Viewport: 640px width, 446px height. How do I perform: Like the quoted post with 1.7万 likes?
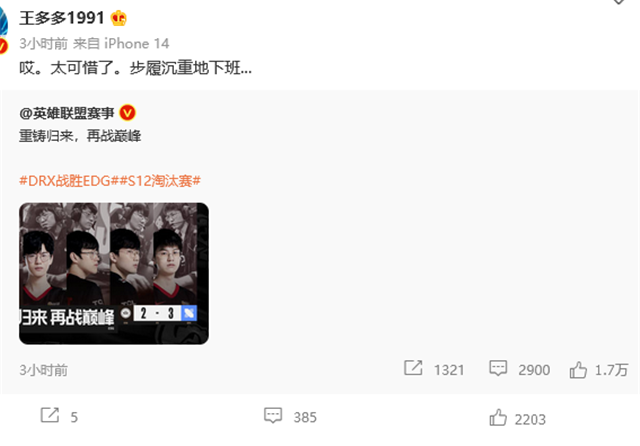tap(578, 370)
